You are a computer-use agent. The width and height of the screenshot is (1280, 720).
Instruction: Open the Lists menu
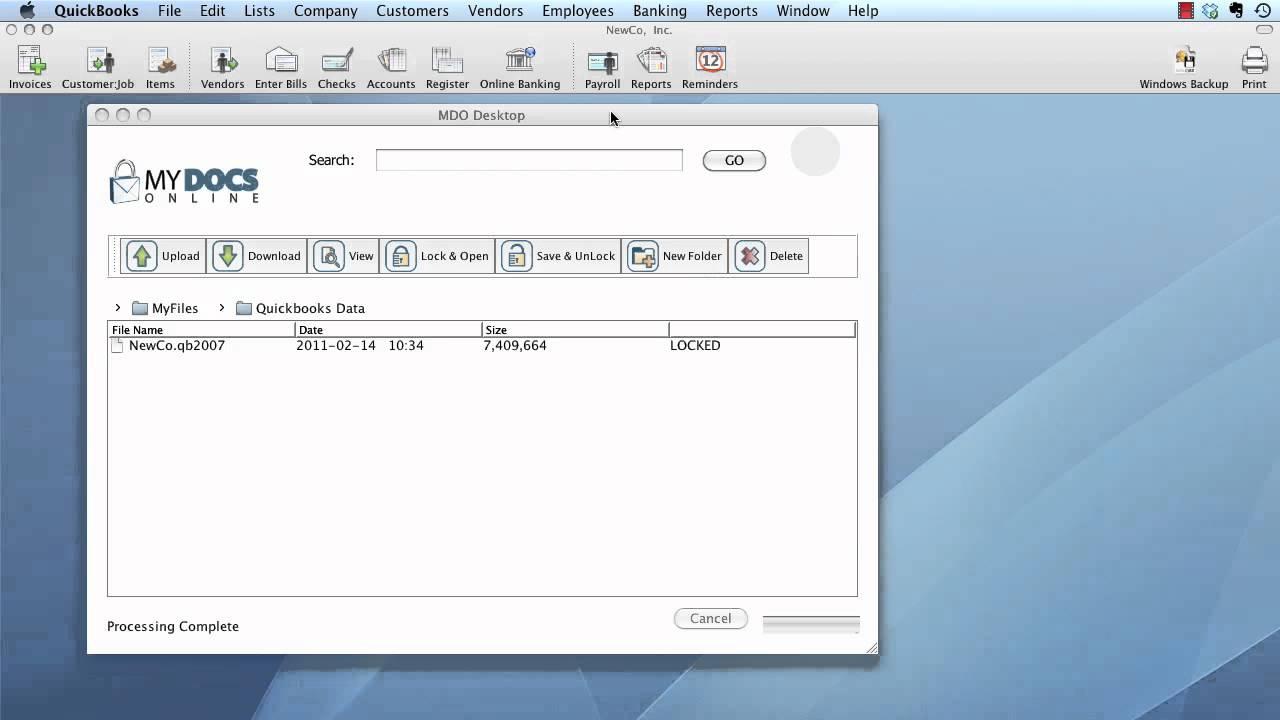259,11
